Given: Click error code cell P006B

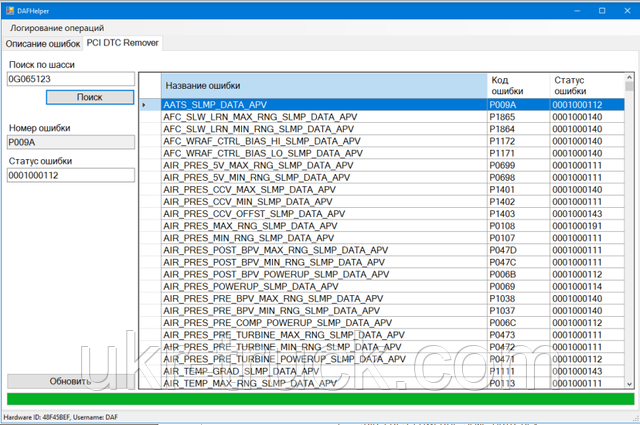Looking at the screenshot, I should pos(518,274).
